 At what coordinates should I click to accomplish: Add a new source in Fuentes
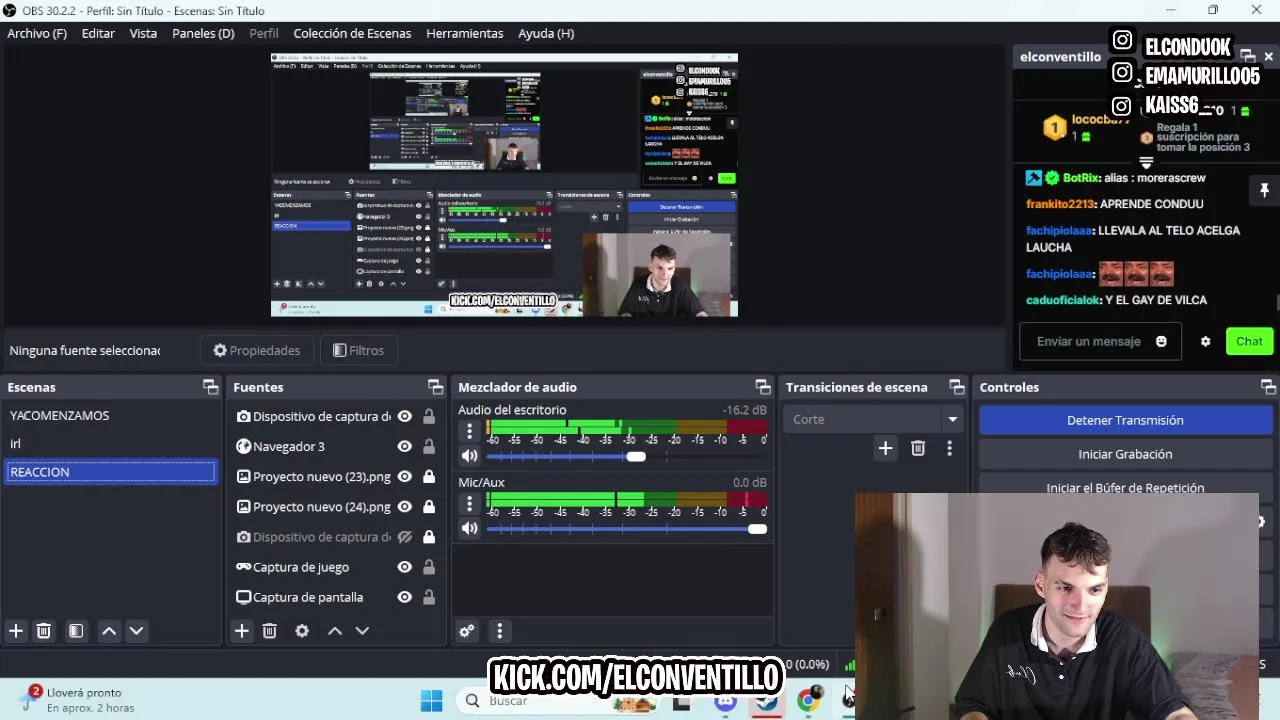pos(242,631)
